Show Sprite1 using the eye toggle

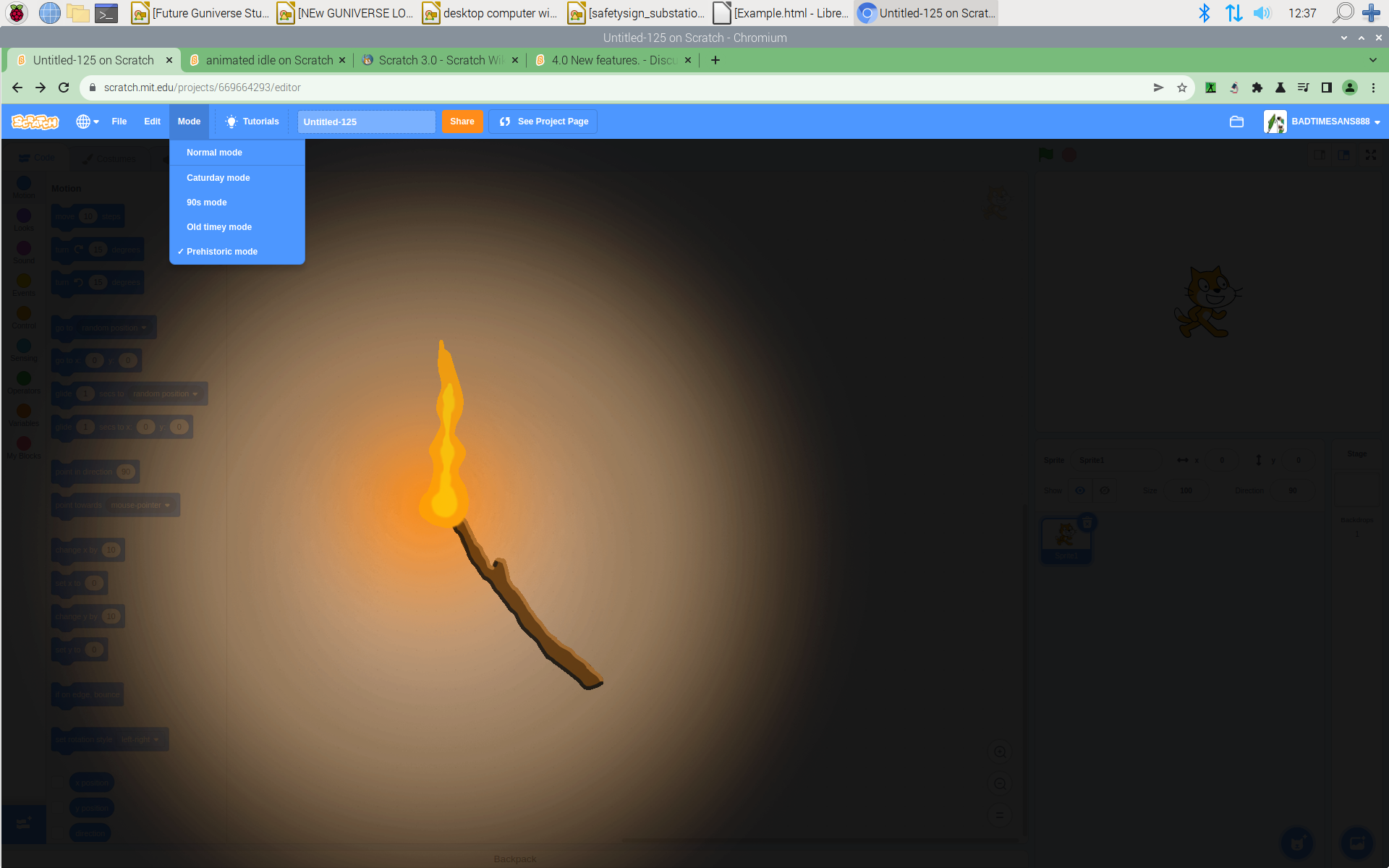pyautogui.click(x=1080, y=490)
